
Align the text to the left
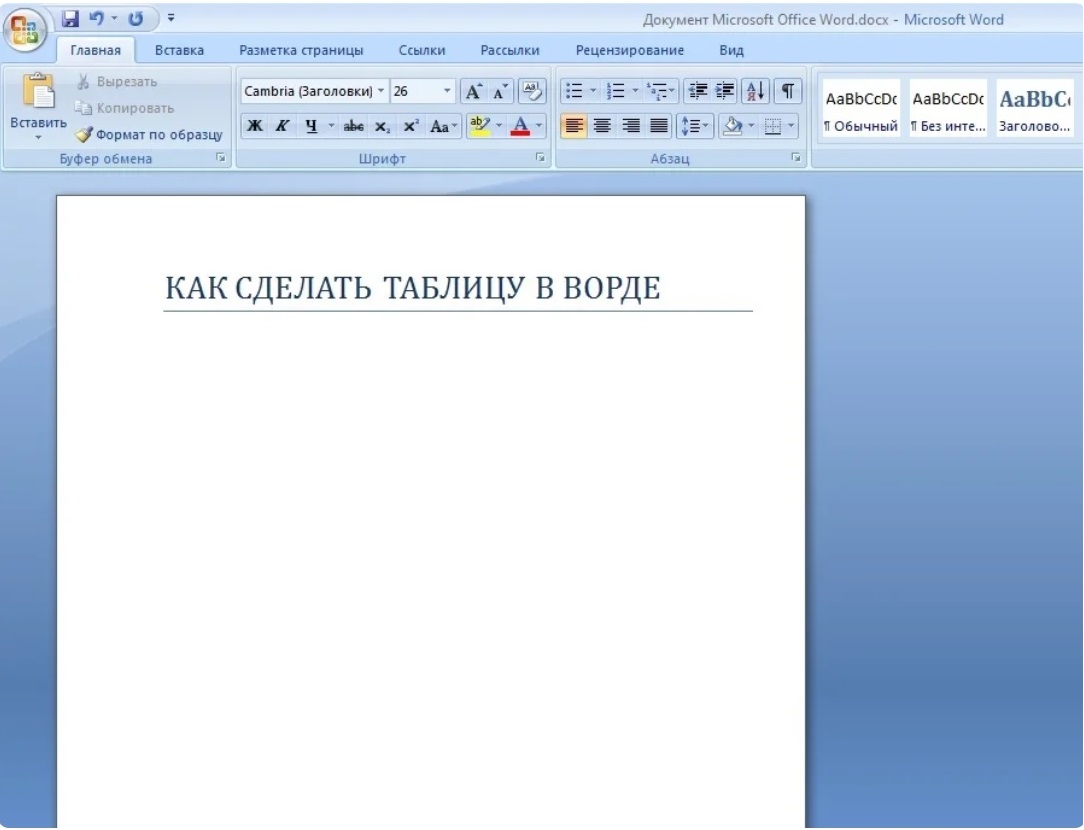tap(573, 126)
